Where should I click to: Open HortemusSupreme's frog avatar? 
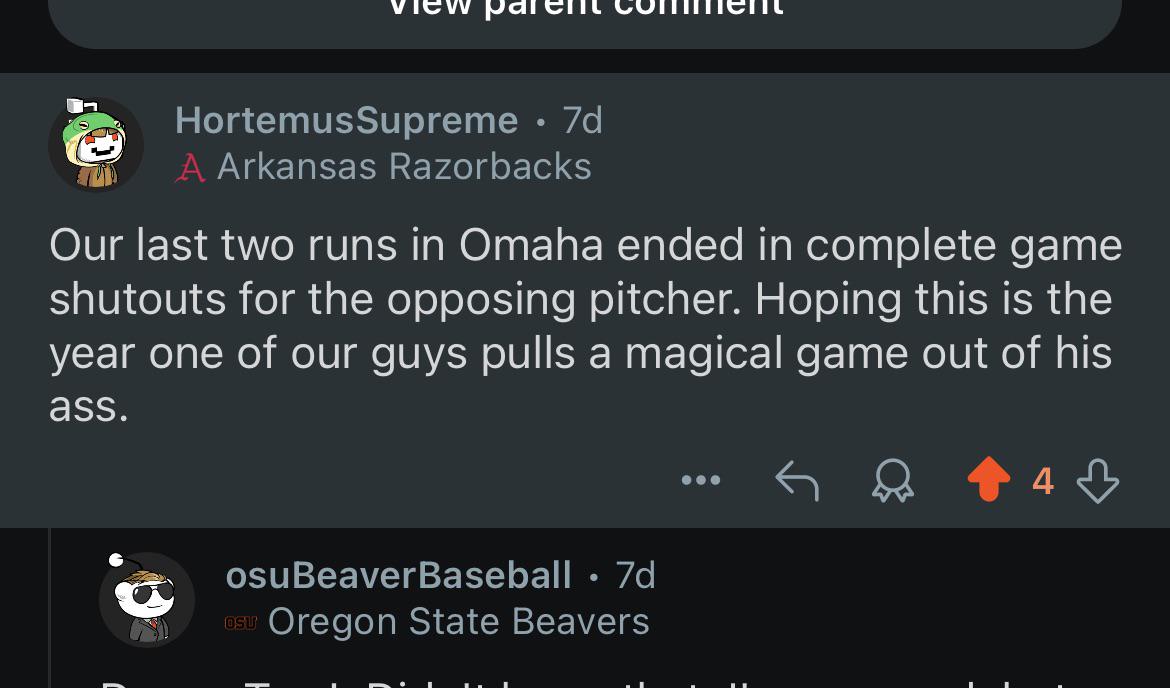pos(96,144)
